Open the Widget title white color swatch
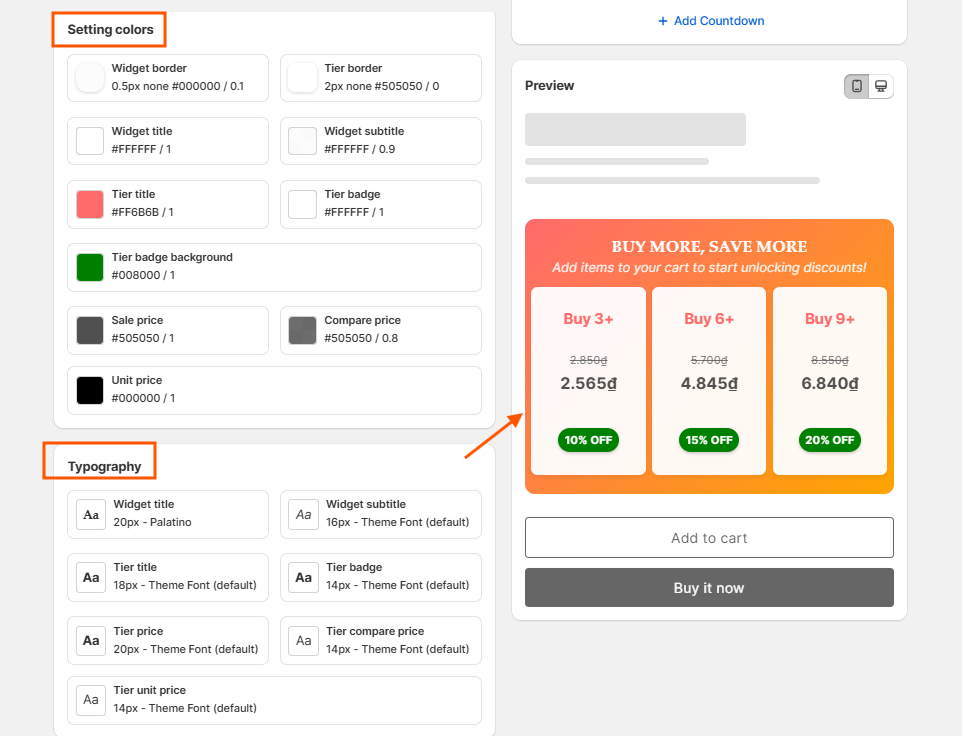Image resolution: width=963 pixels, height=736 pixels. pos(90,141)
